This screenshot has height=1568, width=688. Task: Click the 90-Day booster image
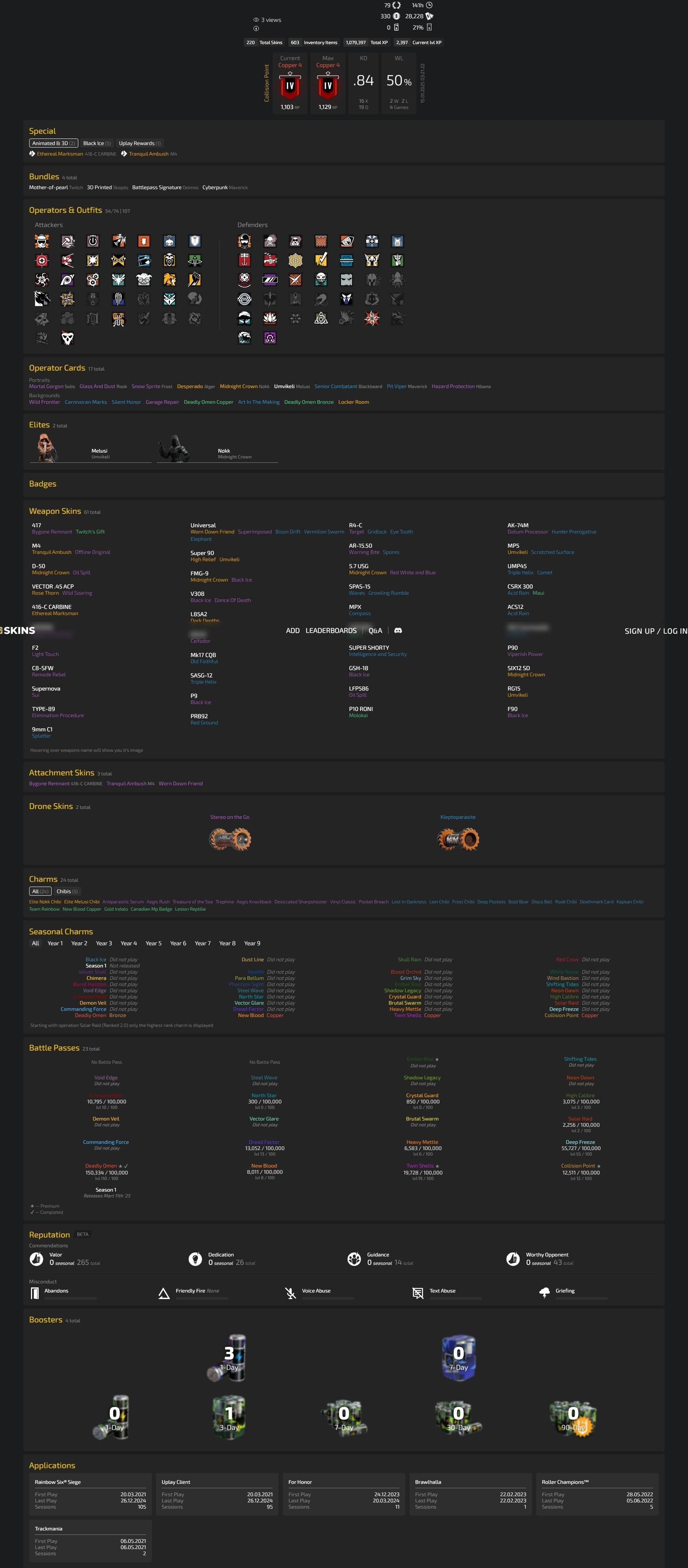pyautogui.click(x=573, y=1418)
